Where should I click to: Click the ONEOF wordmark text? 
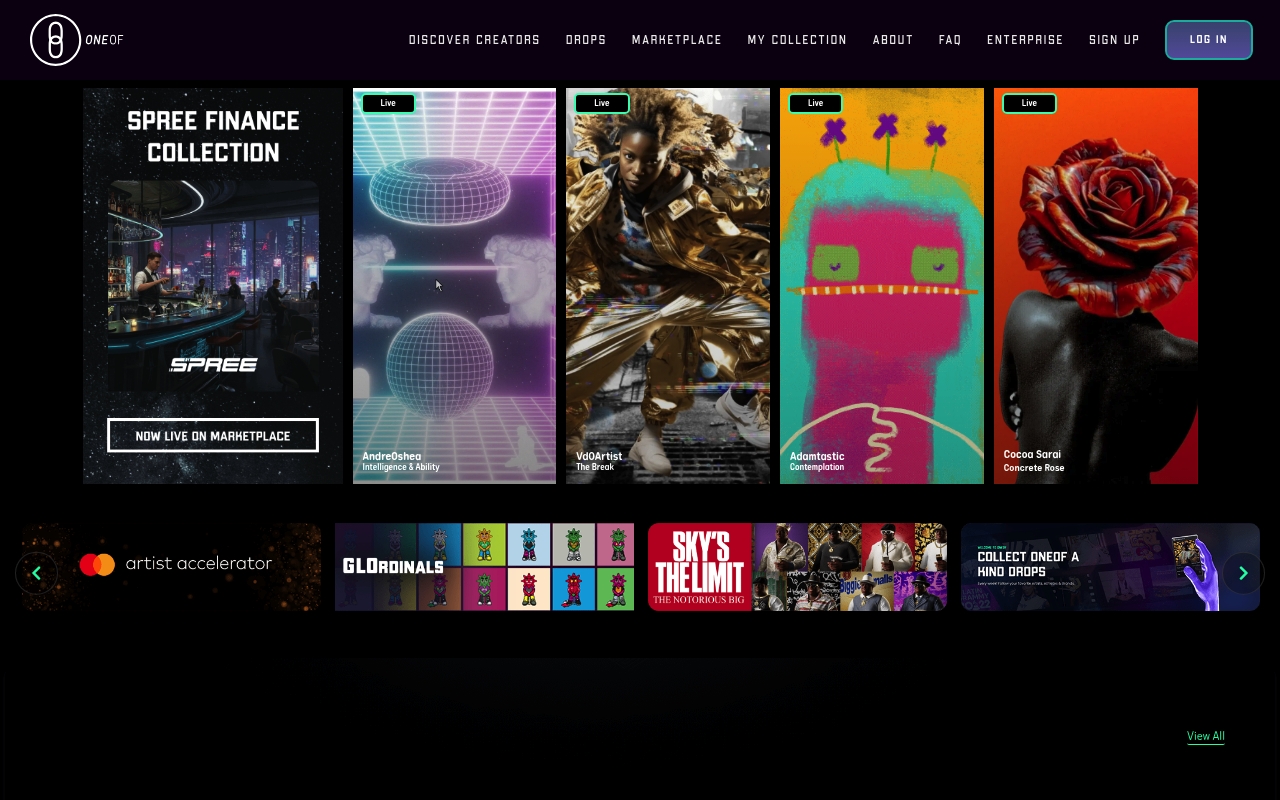point(105,40)
